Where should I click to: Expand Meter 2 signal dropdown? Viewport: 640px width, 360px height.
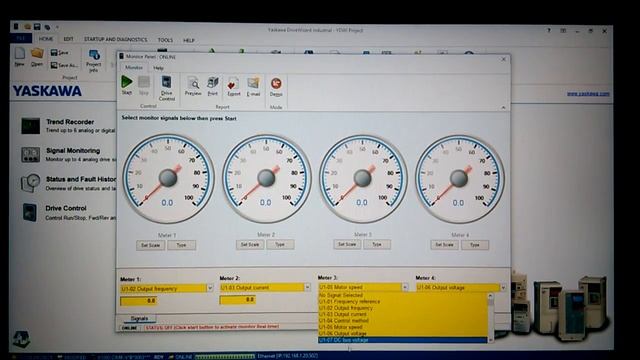pos(307,287)
